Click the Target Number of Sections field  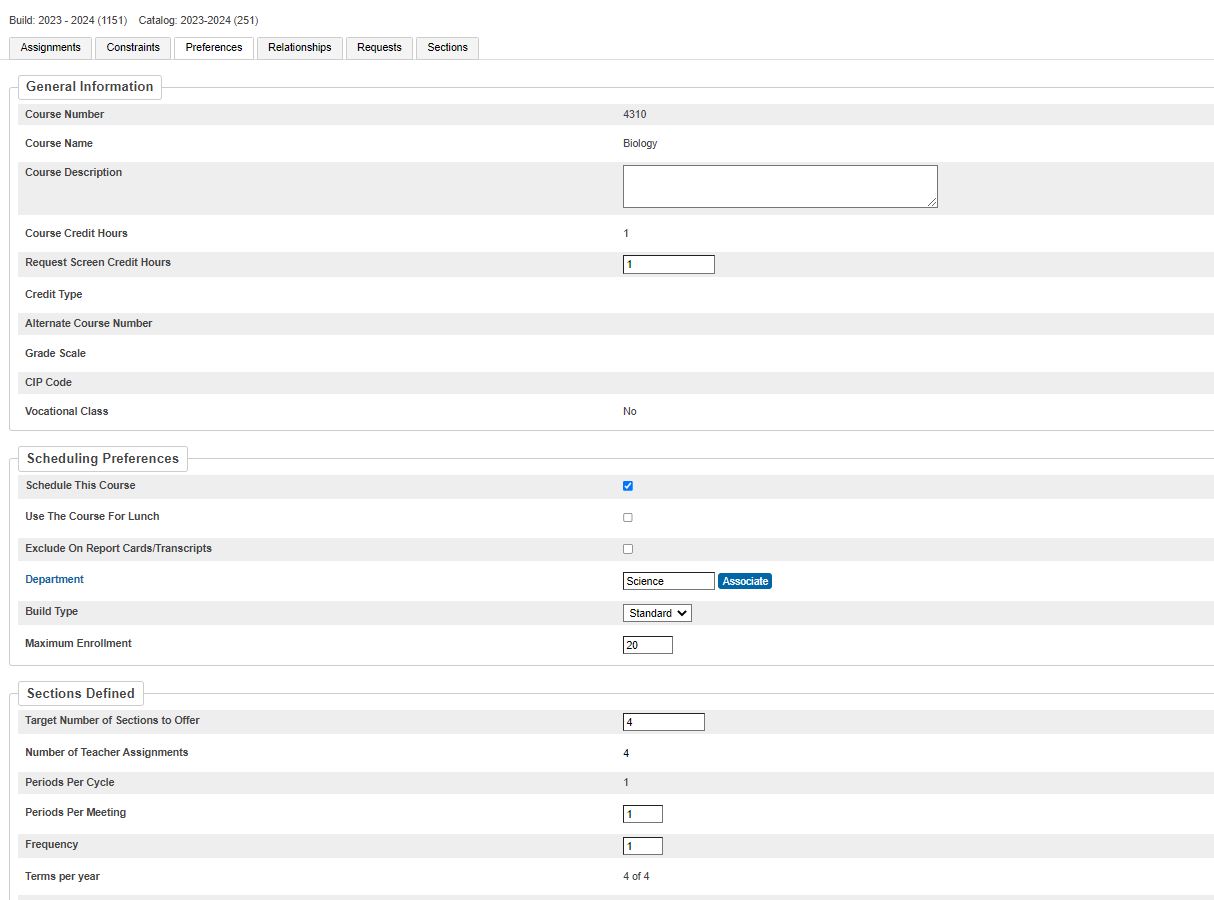(x=663, y=722)
